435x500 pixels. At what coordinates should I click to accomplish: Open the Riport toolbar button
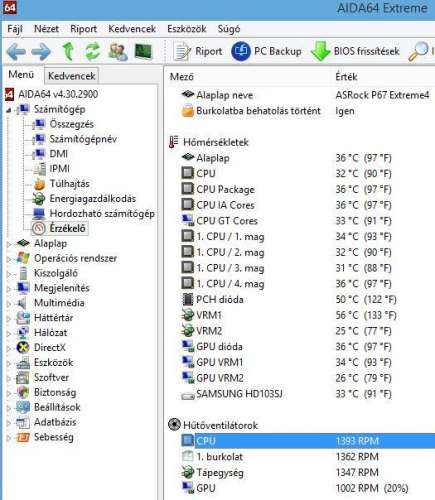(x=198, y=51)
